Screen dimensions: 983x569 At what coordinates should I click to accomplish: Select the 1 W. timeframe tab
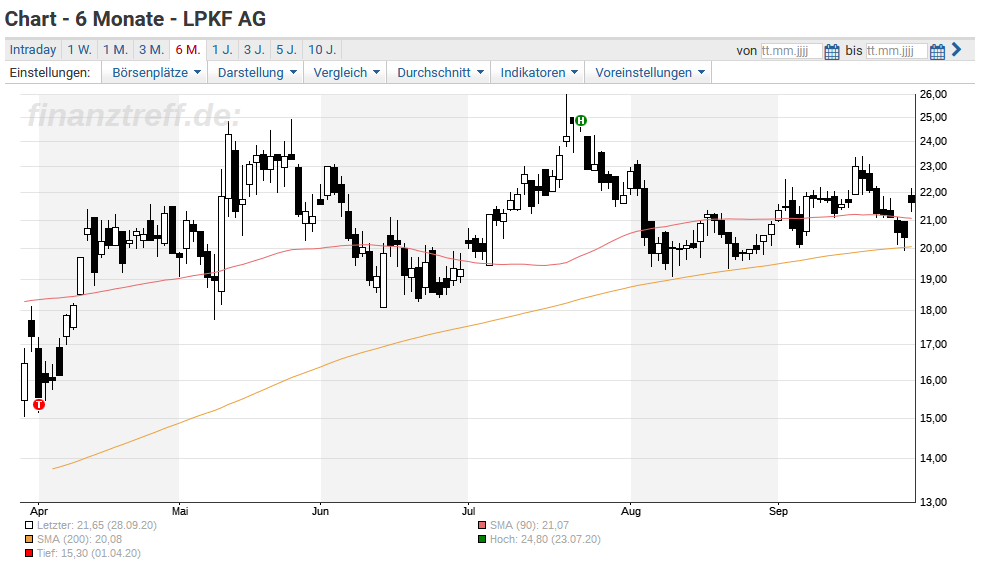pos(80,50)
